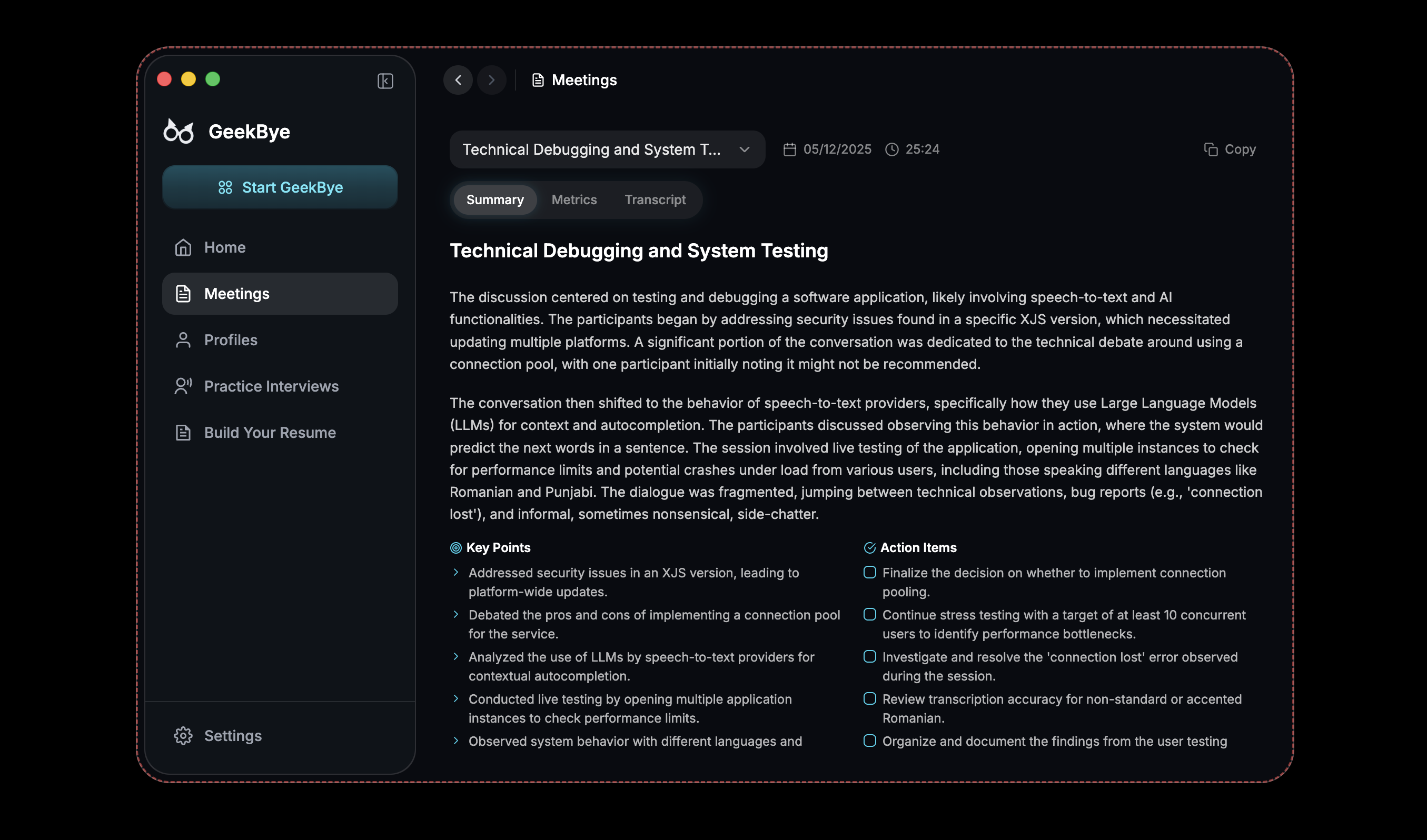Switch to the Metrics tab

coord(573,200)
